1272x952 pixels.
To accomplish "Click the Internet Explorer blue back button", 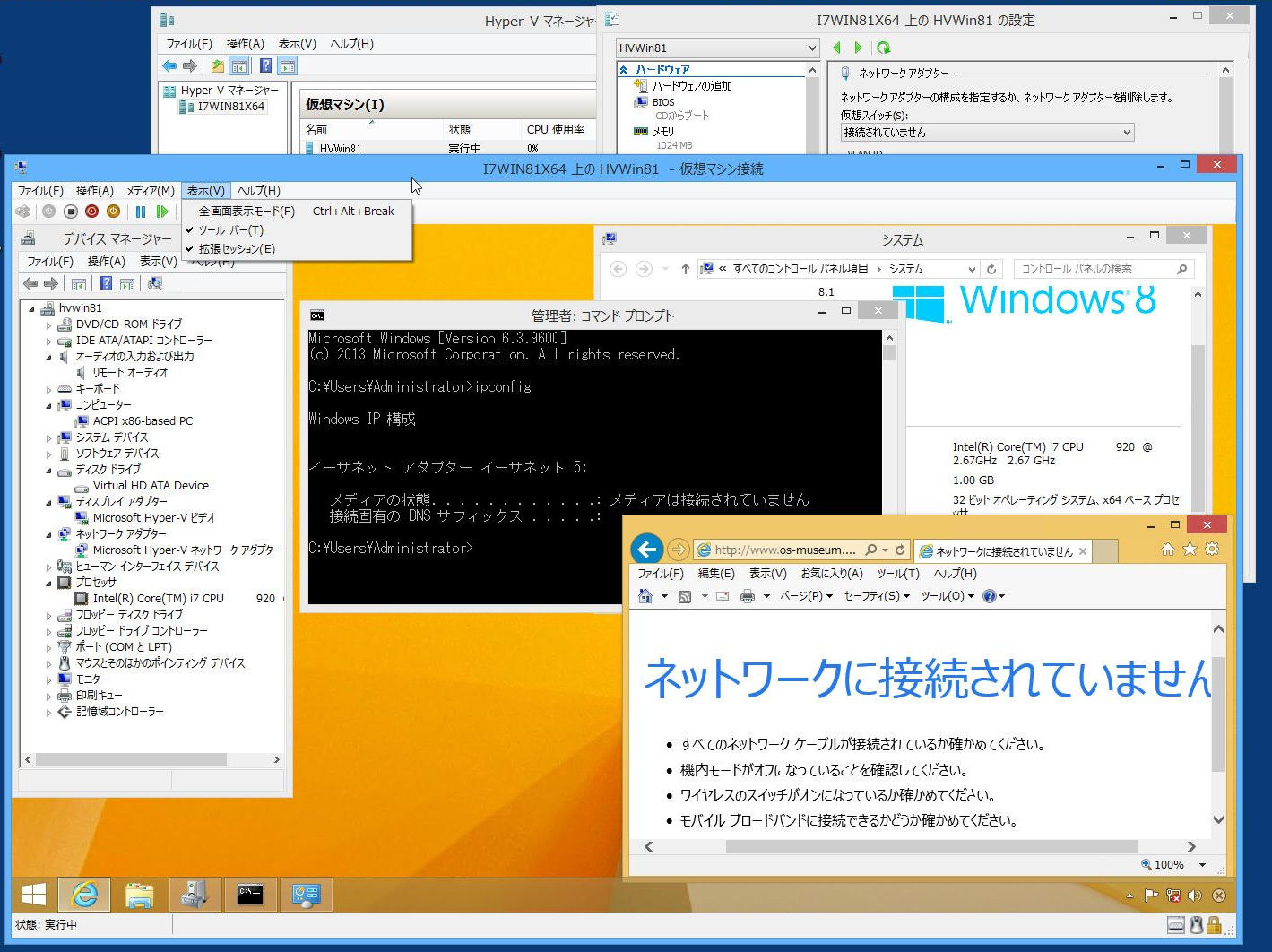I will [x=647, y=549].
